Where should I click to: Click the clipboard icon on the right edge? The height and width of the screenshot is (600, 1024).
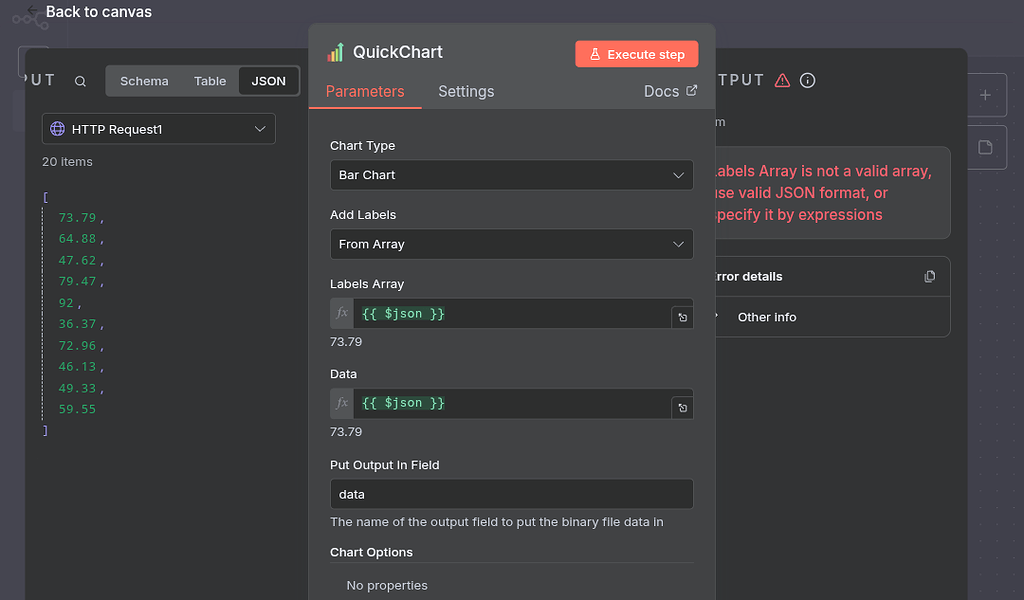(985, 146)
